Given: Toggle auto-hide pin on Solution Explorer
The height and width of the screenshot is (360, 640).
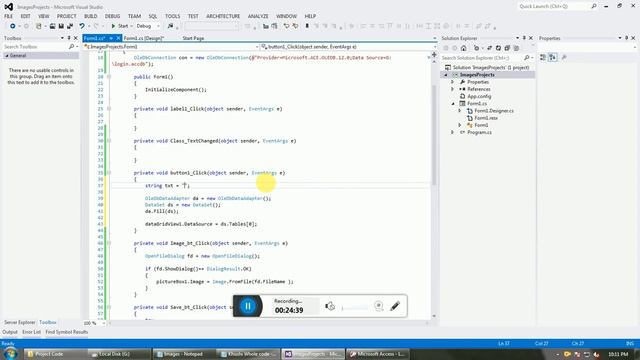Looking at the screenshot, I should point(524,38).
